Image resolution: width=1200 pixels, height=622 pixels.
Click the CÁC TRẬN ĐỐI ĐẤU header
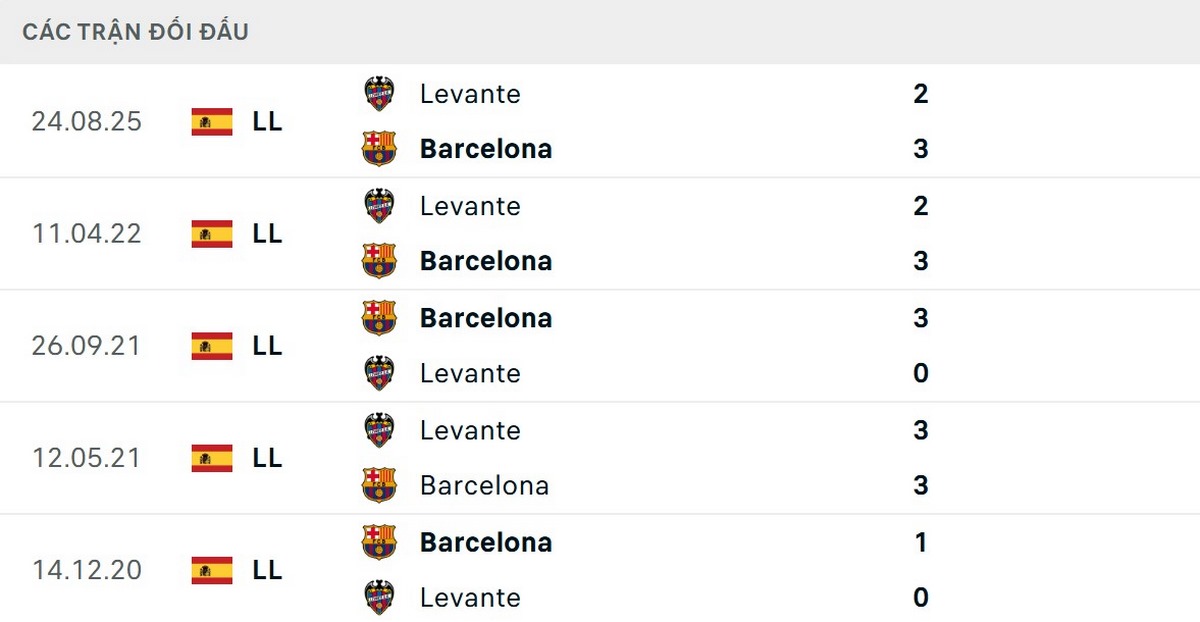point(134,31)
